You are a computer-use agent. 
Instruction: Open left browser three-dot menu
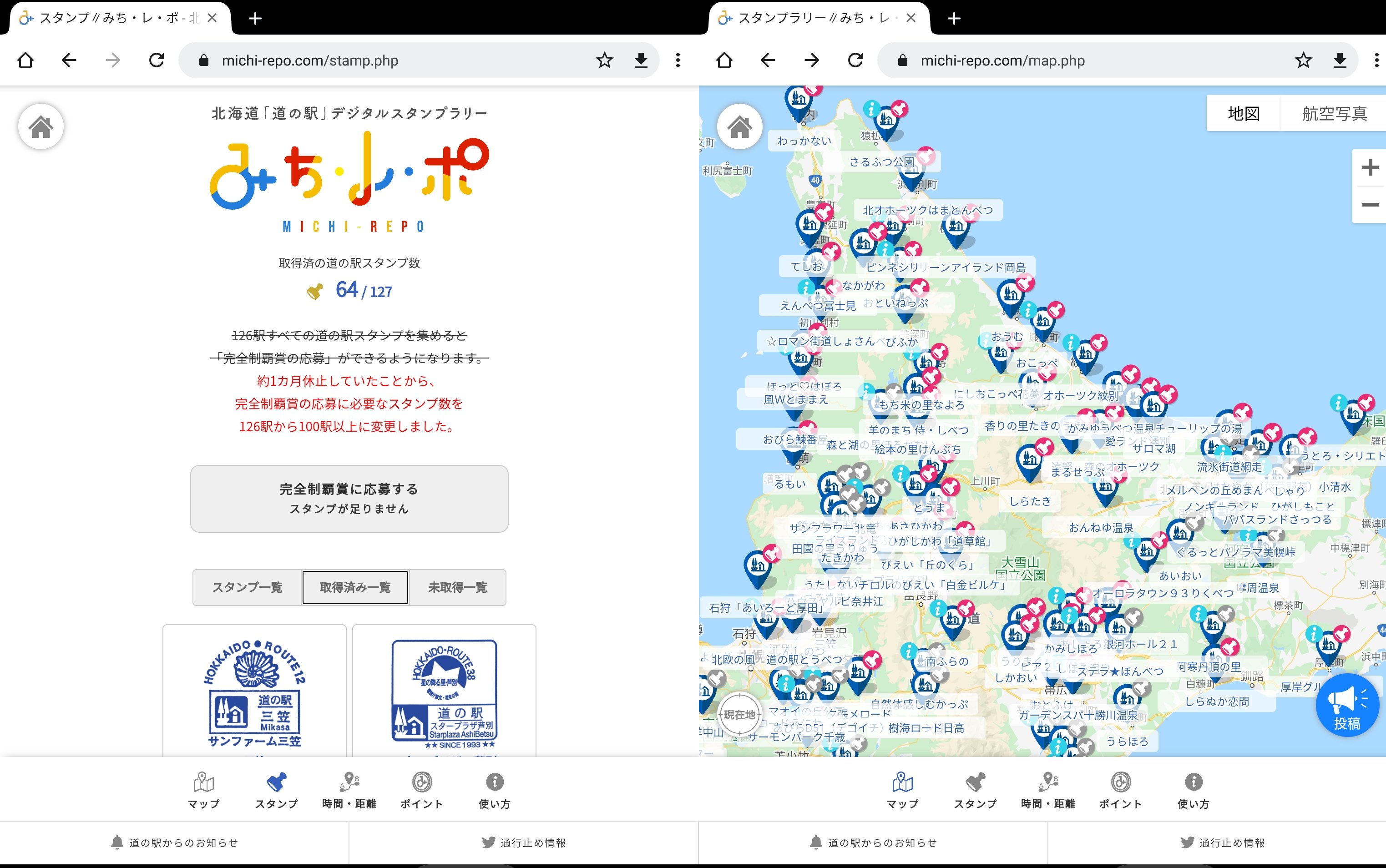point(678,60)
